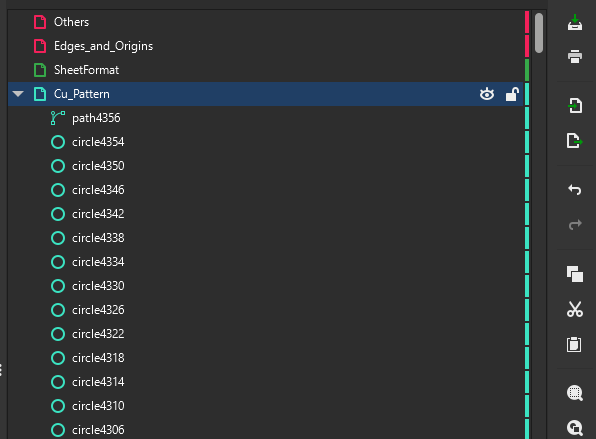Click the Paste clipboard icon

coord(574,344)
